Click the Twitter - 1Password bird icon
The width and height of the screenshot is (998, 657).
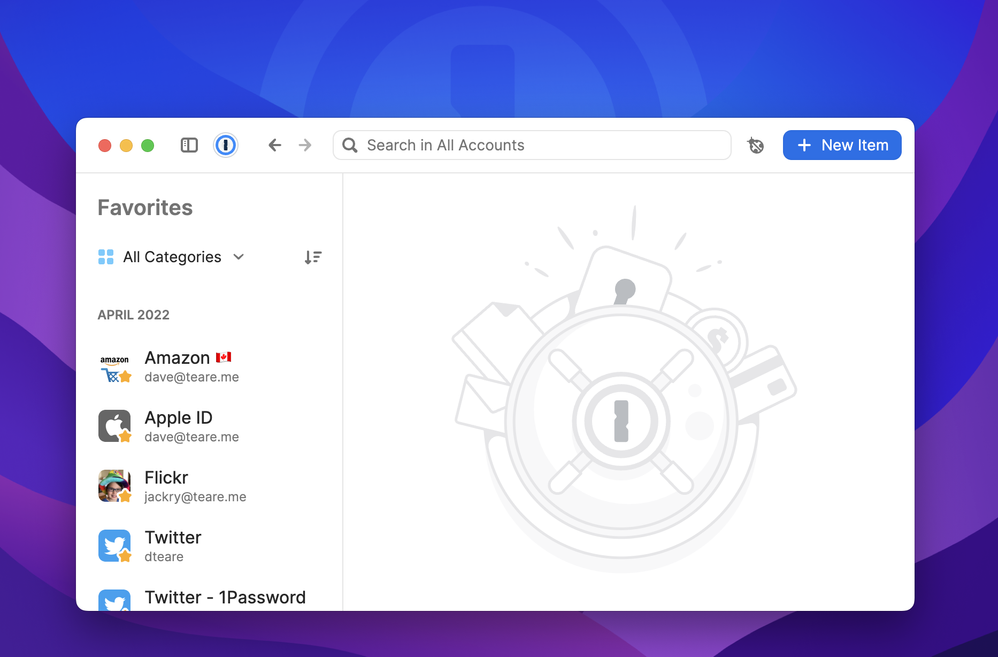pyautogui.click(x=115, y=600)
